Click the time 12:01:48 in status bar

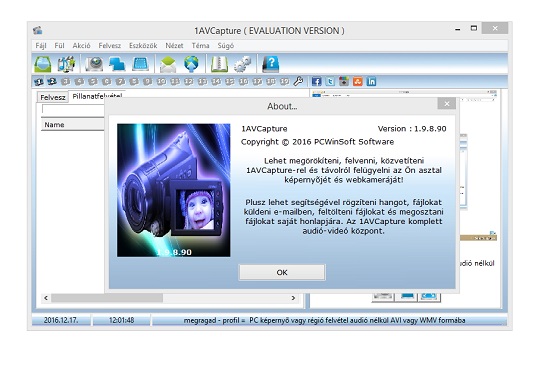(x=121, y=320)
